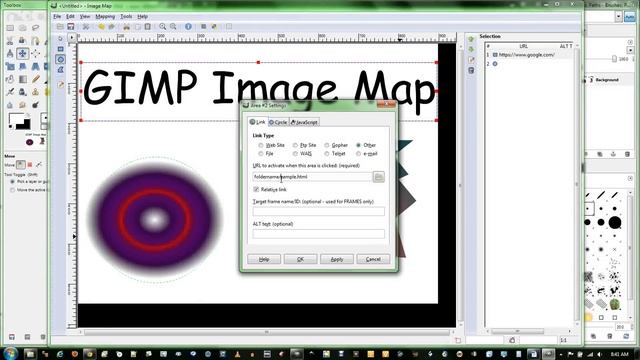Select the Alignment tool in GIMP Toolbox

(x=36, y=53)
